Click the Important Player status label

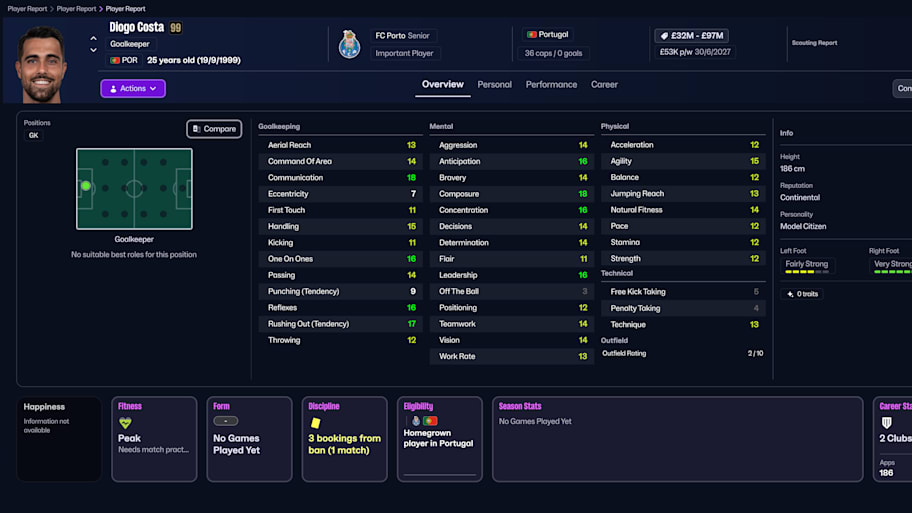[404, 54]
